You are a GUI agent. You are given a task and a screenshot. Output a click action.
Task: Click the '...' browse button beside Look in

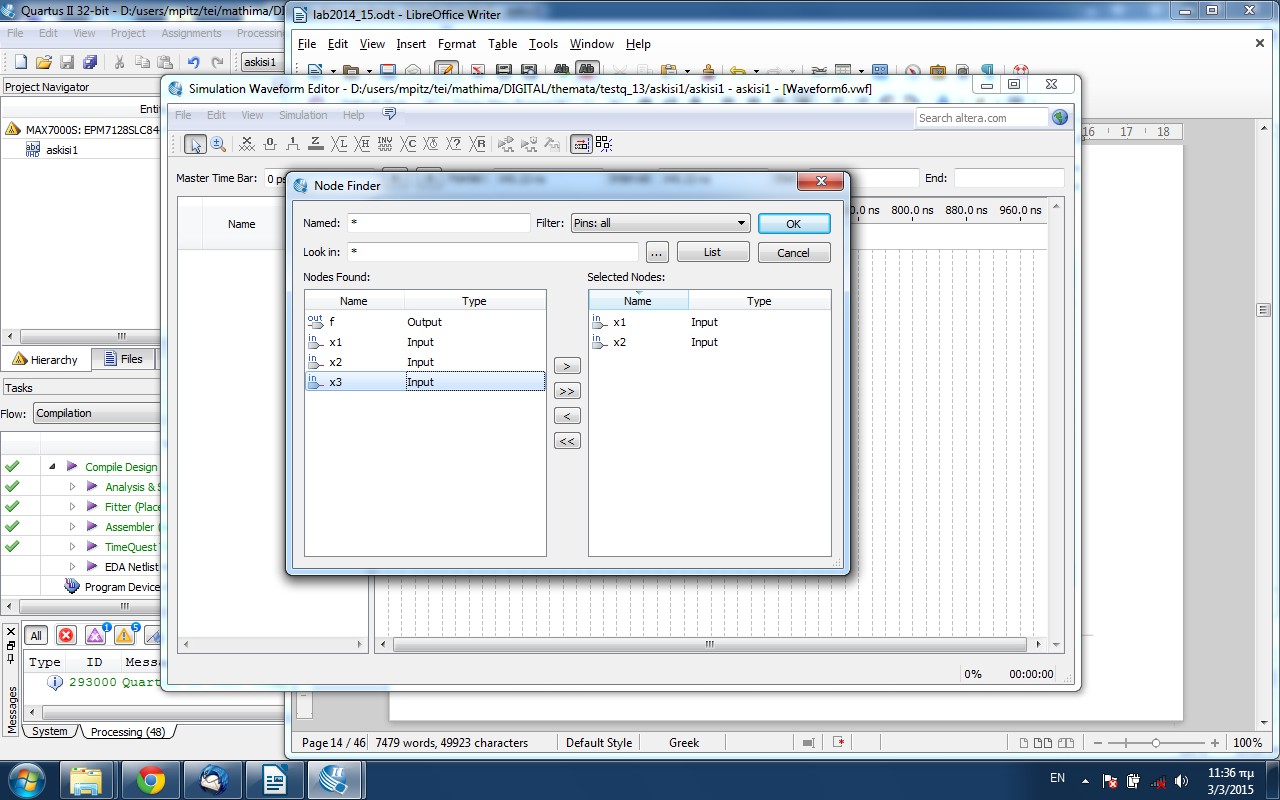pyautogui.click(x=657, y=252)
